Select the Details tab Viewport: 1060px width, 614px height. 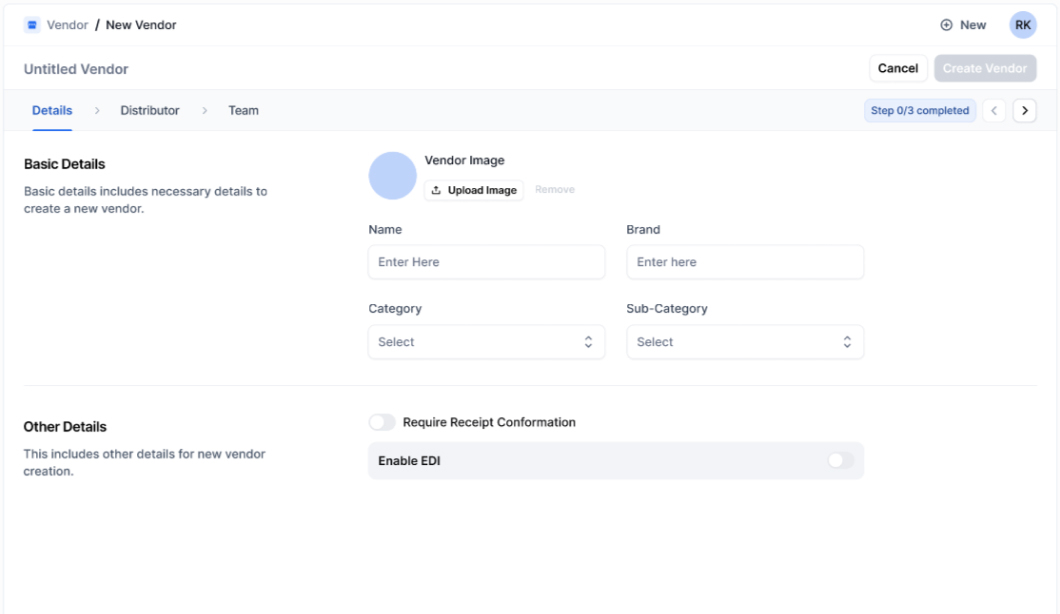click(x=52, y=111)
